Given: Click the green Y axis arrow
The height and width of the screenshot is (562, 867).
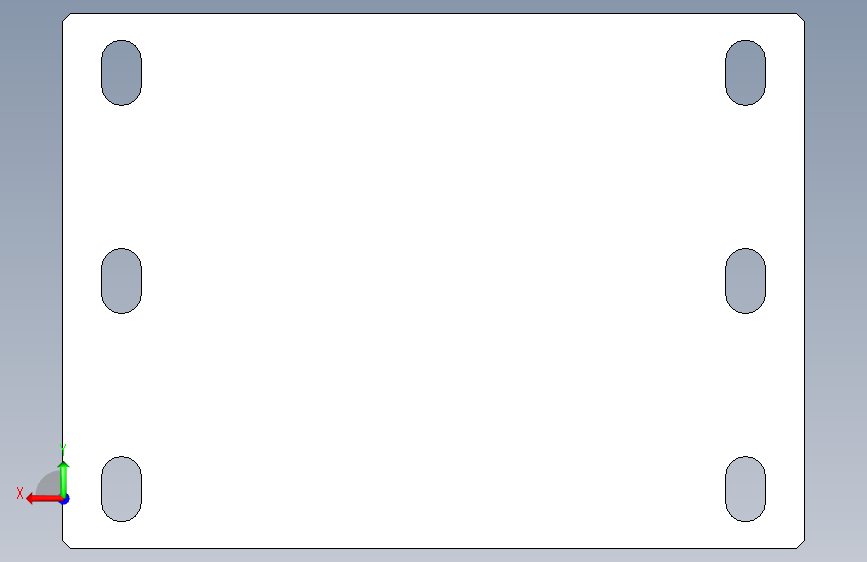Looking at the screenshot, I should pyautogui.click(x=64, y=478).
